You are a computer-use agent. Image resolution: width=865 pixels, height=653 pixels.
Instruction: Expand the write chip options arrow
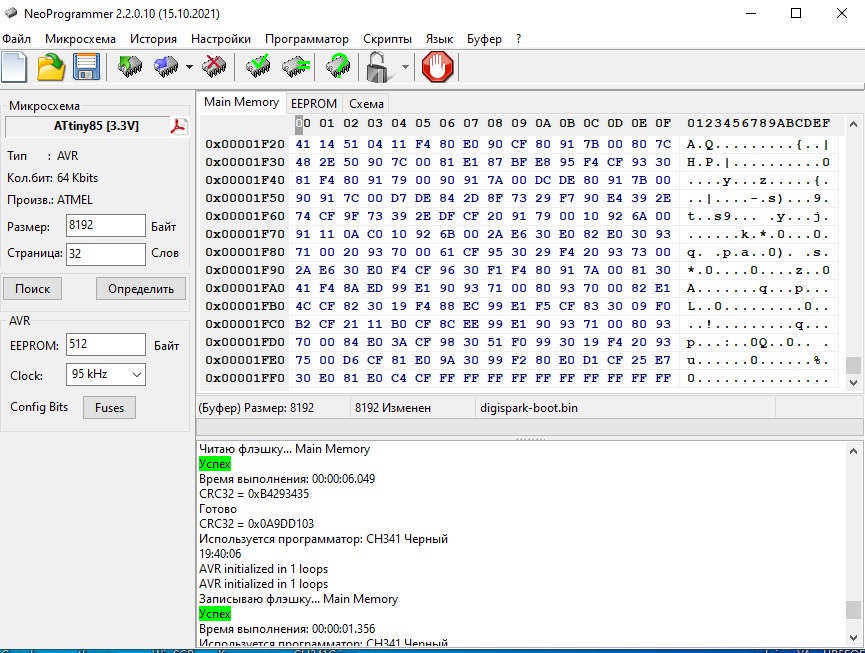(189, 68)
